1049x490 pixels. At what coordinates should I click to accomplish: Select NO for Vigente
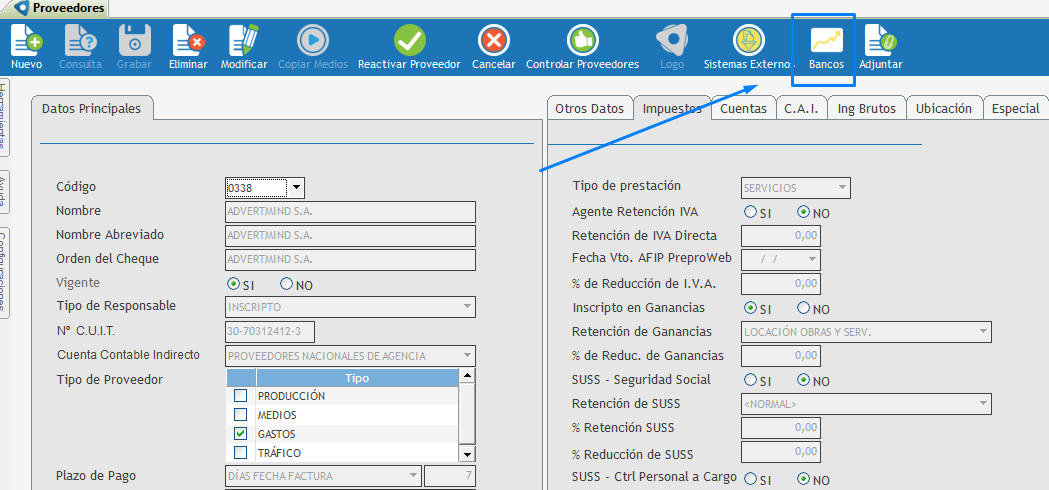(287, 285)
